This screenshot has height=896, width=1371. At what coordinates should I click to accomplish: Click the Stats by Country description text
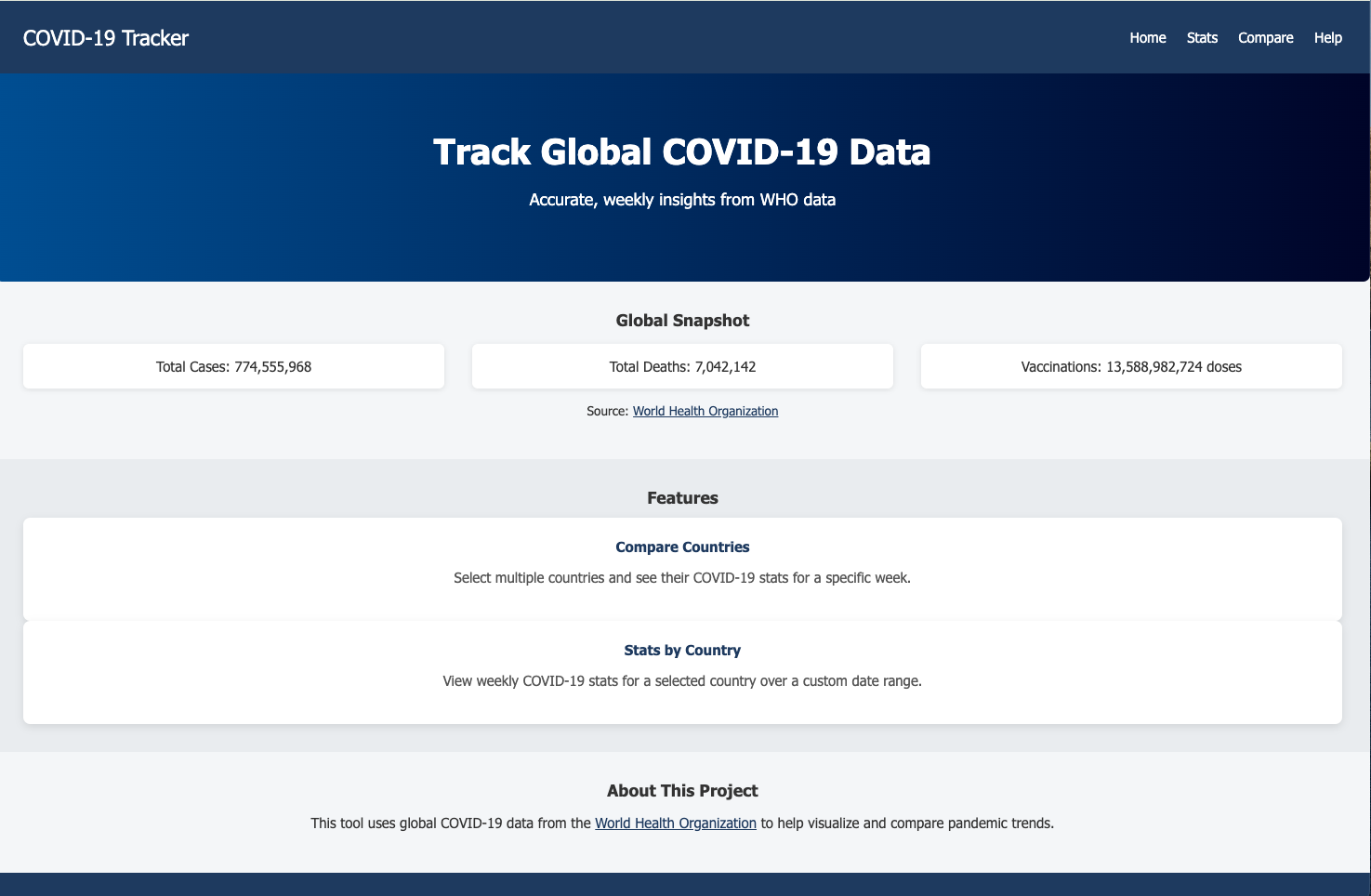pos(682,681)
